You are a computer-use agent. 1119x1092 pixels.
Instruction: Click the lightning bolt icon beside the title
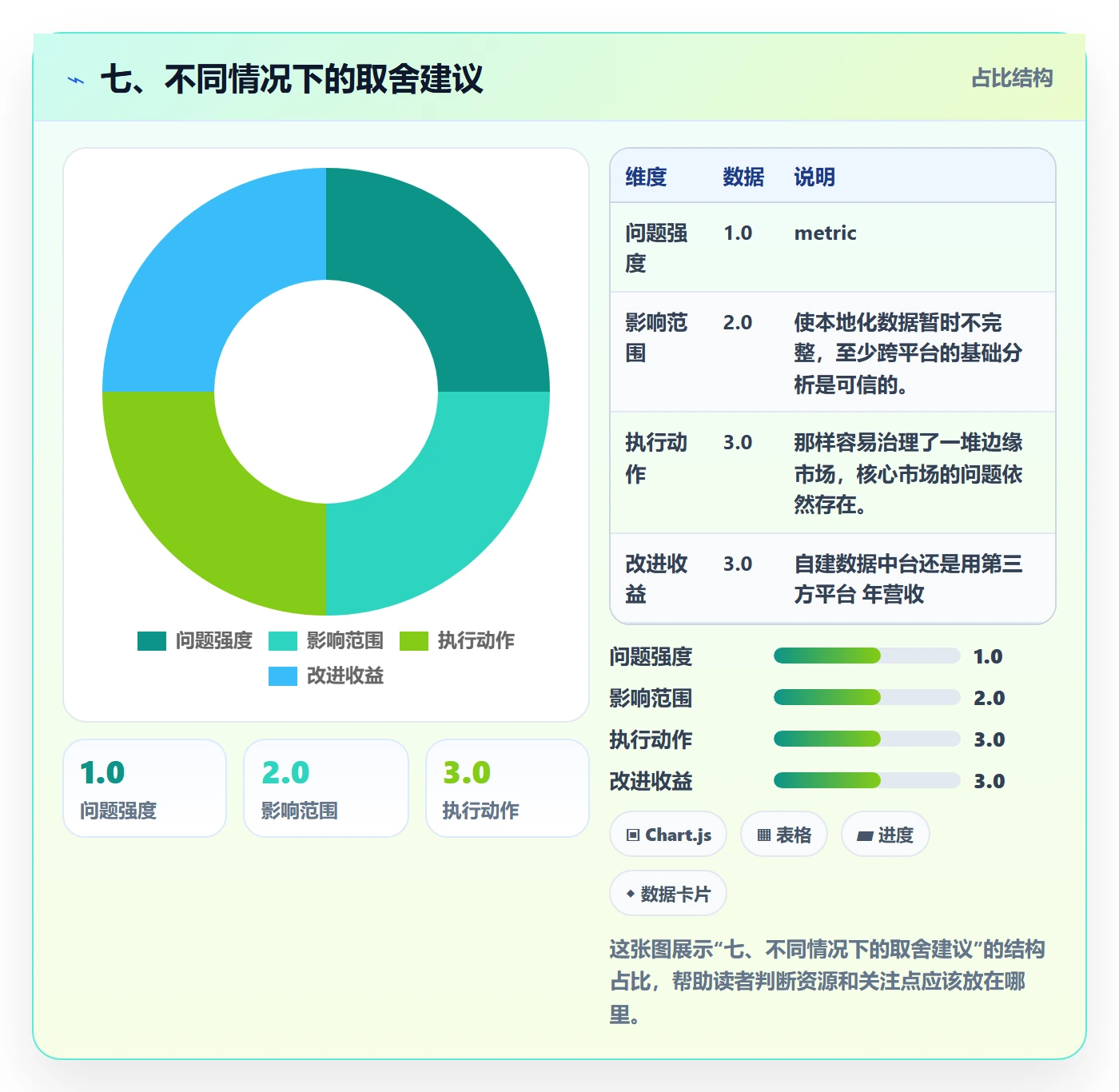point(76,80)
